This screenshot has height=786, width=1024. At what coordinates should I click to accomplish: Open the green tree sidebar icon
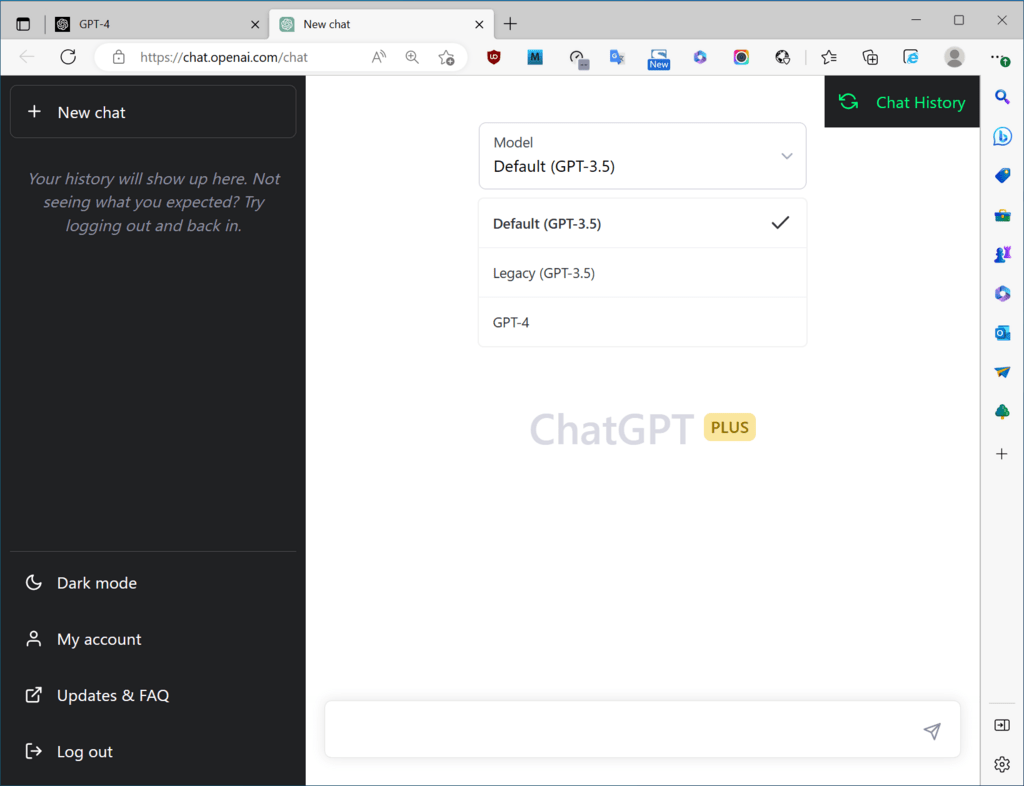coord(1002,411)
